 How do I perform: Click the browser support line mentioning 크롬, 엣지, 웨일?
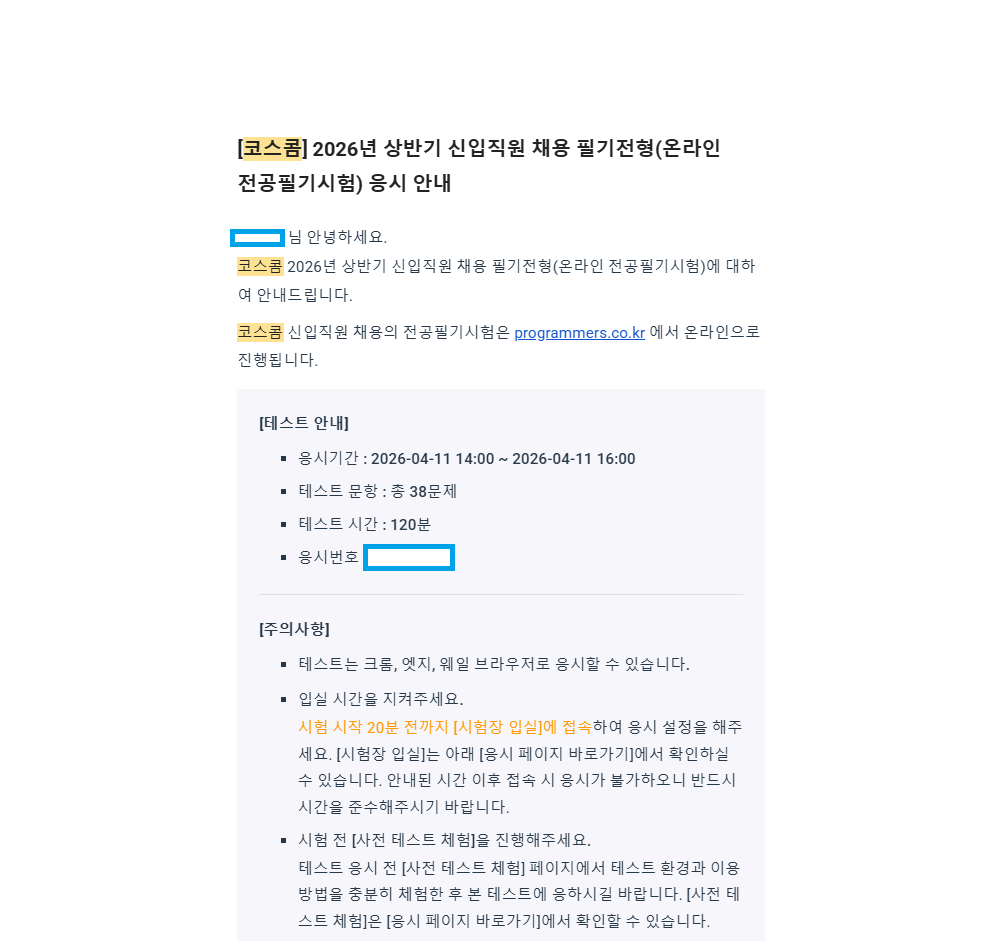(x=494, y=664)
